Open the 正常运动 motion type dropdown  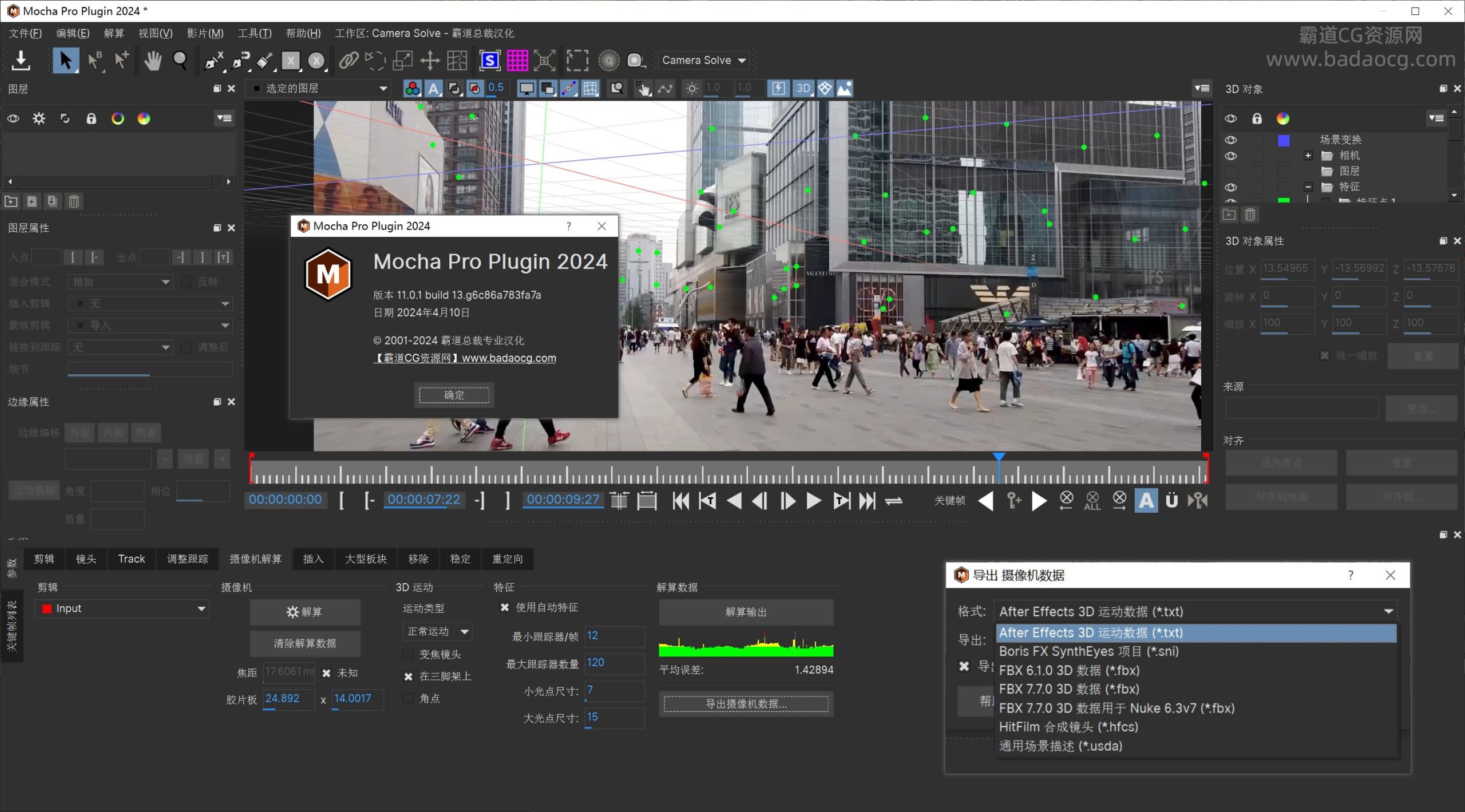click(x=437, y=632)
